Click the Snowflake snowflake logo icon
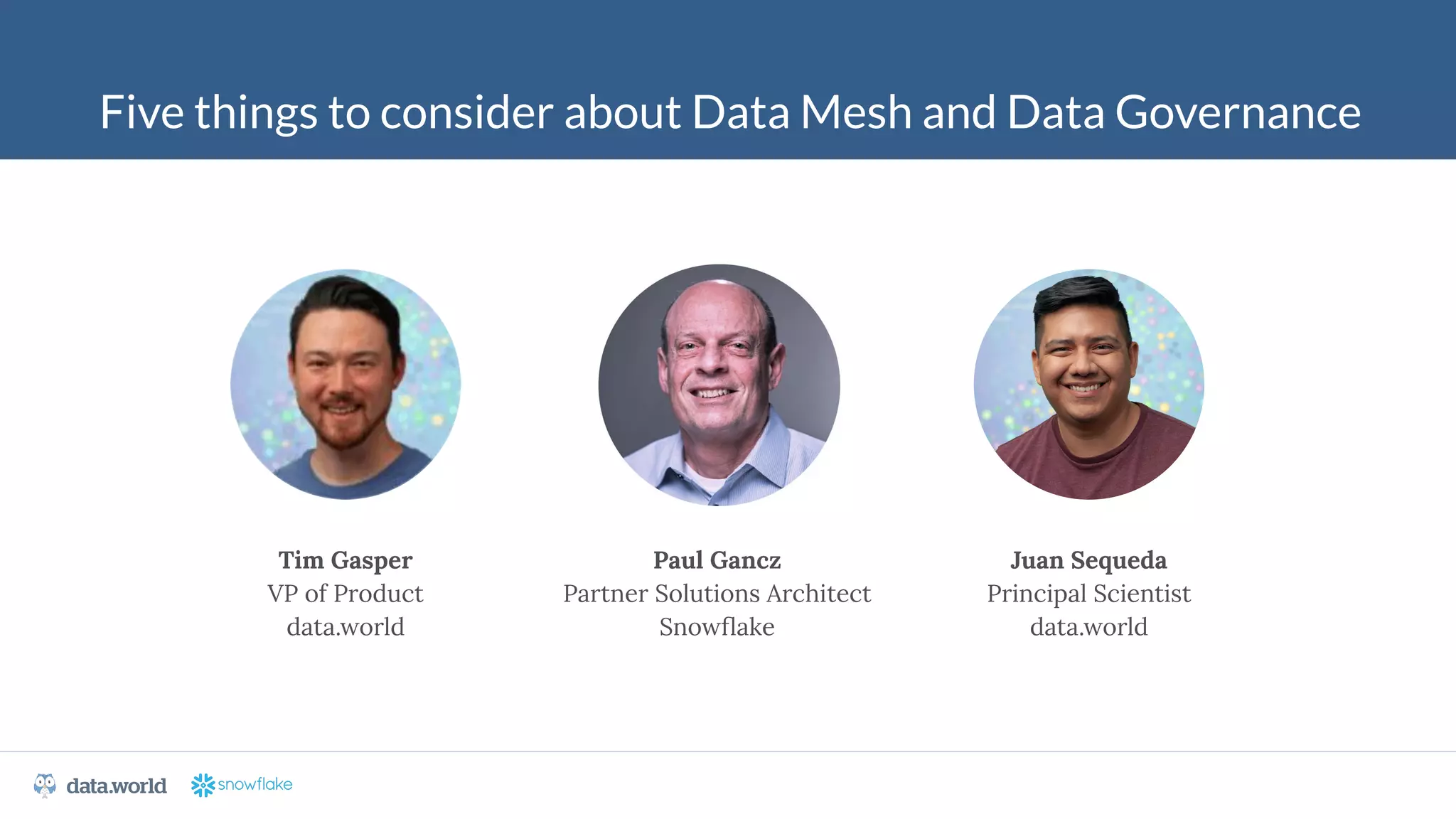Screen dimensions: 1456x819 pyautogui.click(x=203, y=785)
